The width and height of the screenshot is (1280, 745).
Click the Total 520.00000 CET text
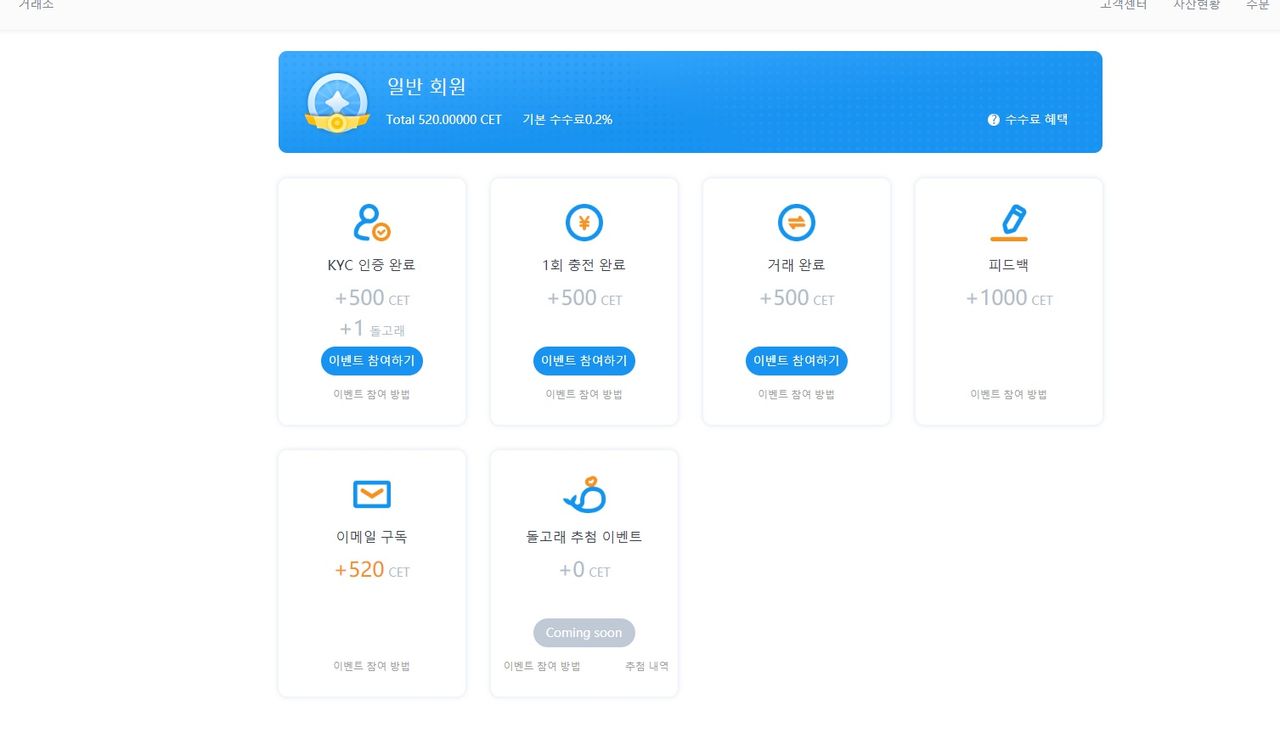[444, 120]
